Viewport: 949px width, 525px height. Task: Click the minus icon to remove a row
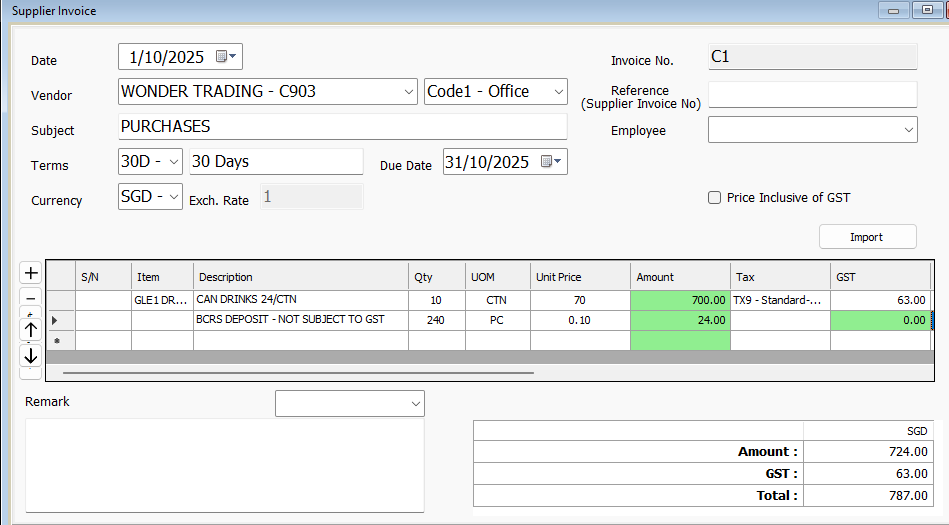(30, 298)
